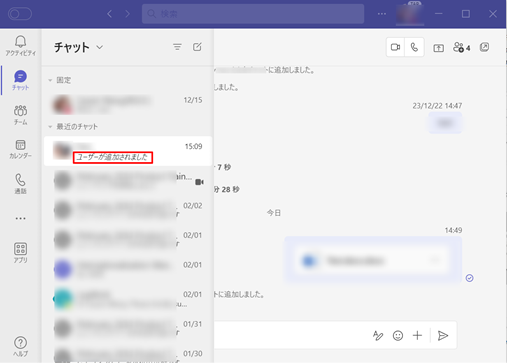Open the Apps icon in sidebar
The width and height of the screenshot is (507, 363).
[x=20, y=252]
